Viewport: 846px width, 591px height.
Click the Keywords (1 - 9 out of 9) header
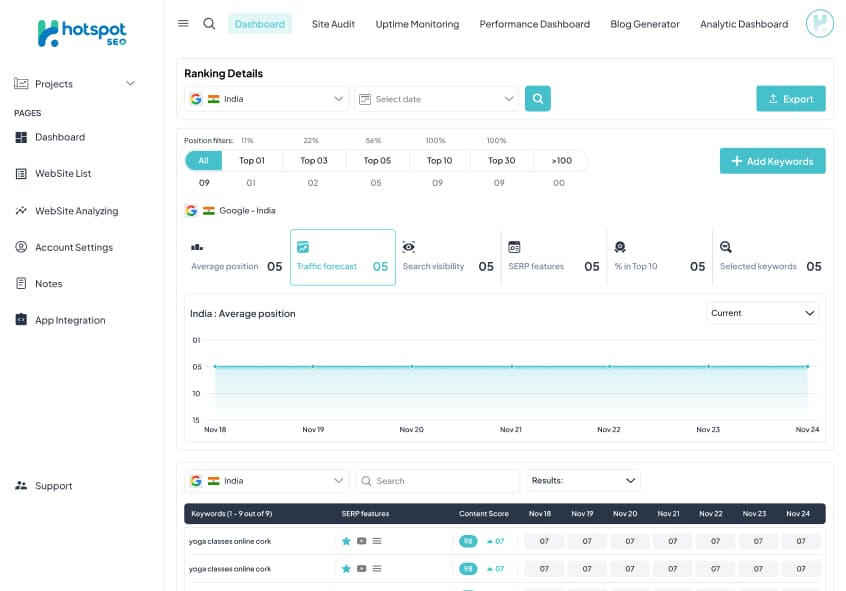[x=231, y=514]
